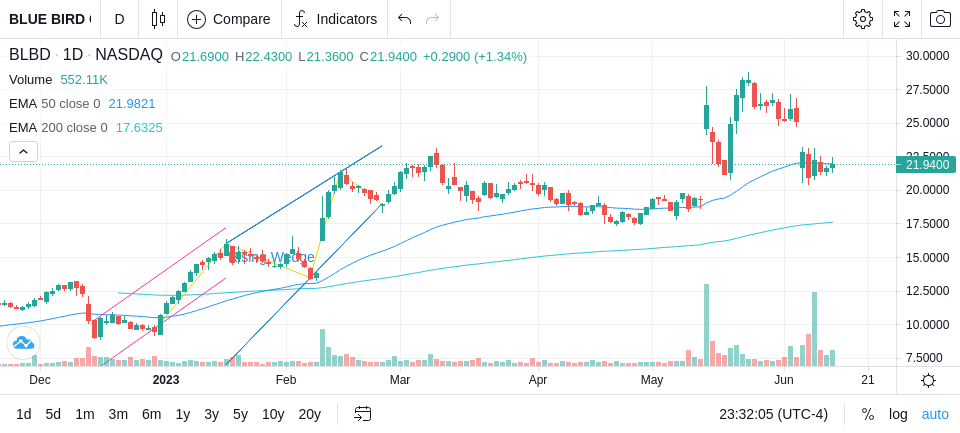Click the 17.5000 price axis label
The image size is (960, 433).
(929, 224)
